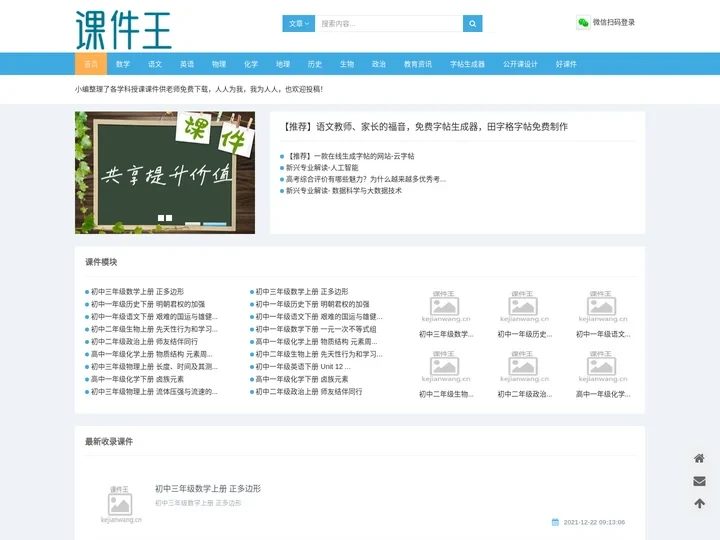Open the 公开课设计 nav item
Screen dimensions: 720x540
[x=520, y=64]
